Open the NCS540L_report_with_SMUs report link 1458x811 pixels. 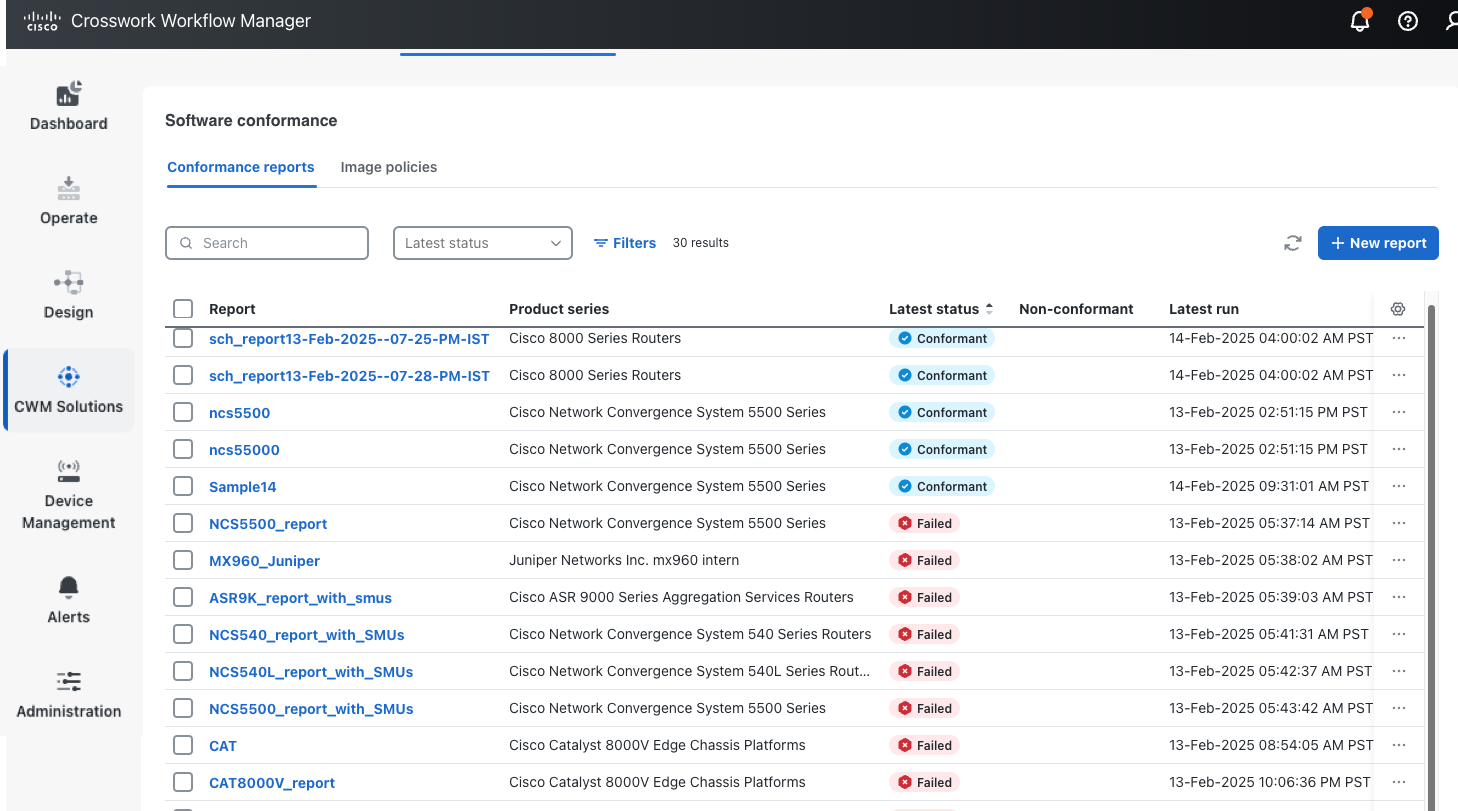[x=311, y=672]
